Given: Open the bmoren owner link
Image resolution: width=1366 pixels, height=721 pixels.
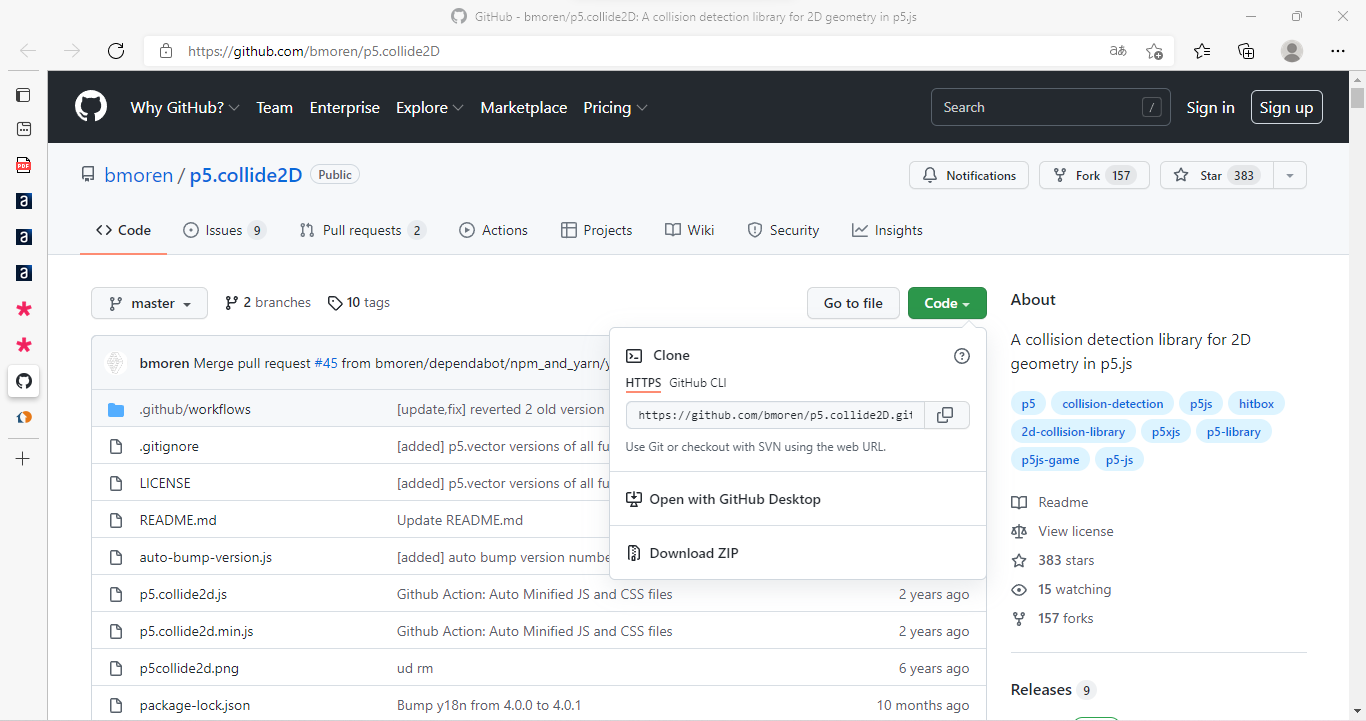Looking at the screenshot, I should (139, 175).
